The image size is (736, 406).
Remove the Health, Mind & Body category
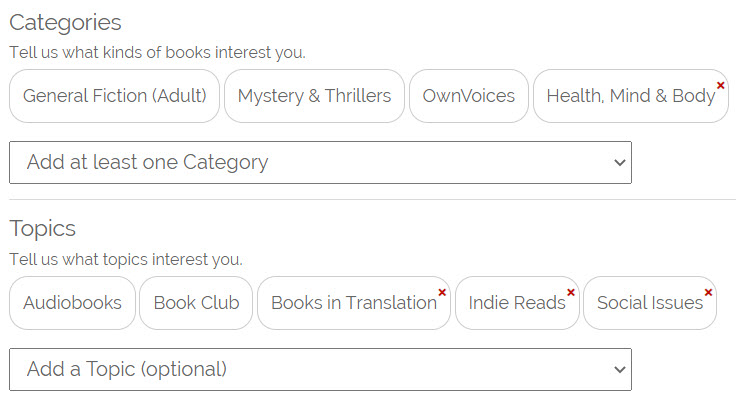click(x=720, y=86)
